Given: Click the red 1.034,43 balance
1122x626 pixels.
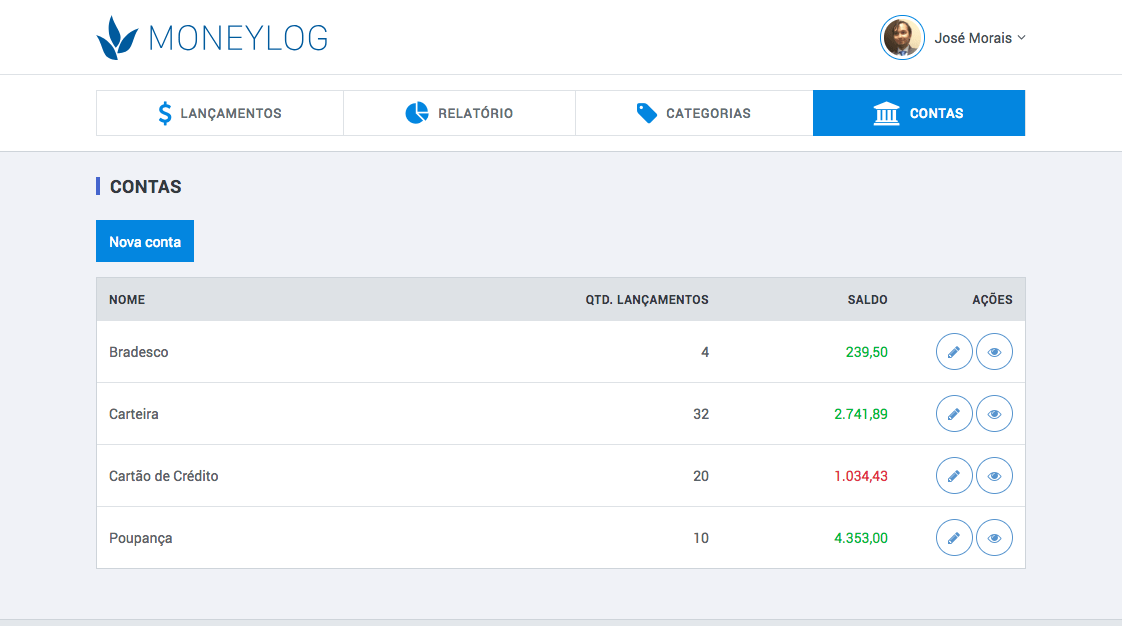Looking at the screenshot, I should coord(861,476).
